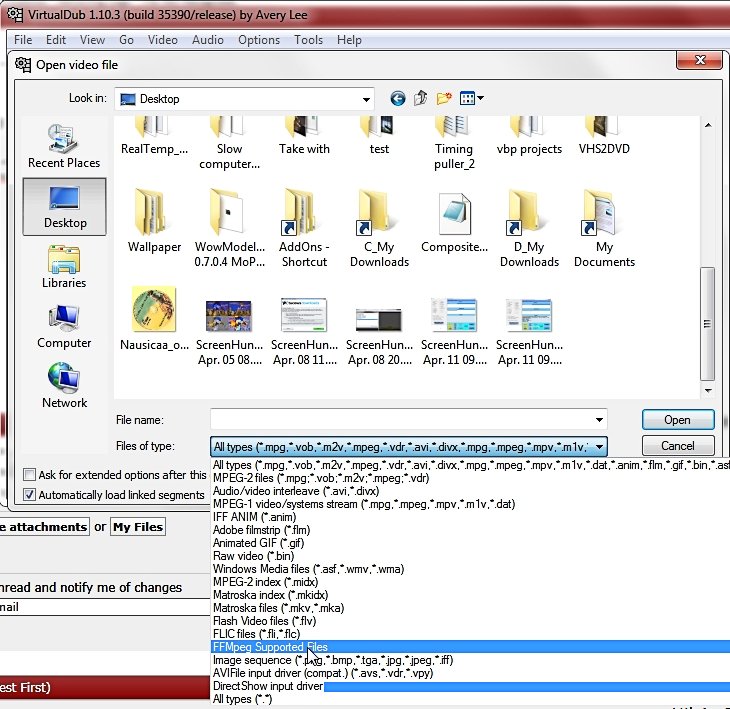Click the Cancel button

tap(677, 445)
